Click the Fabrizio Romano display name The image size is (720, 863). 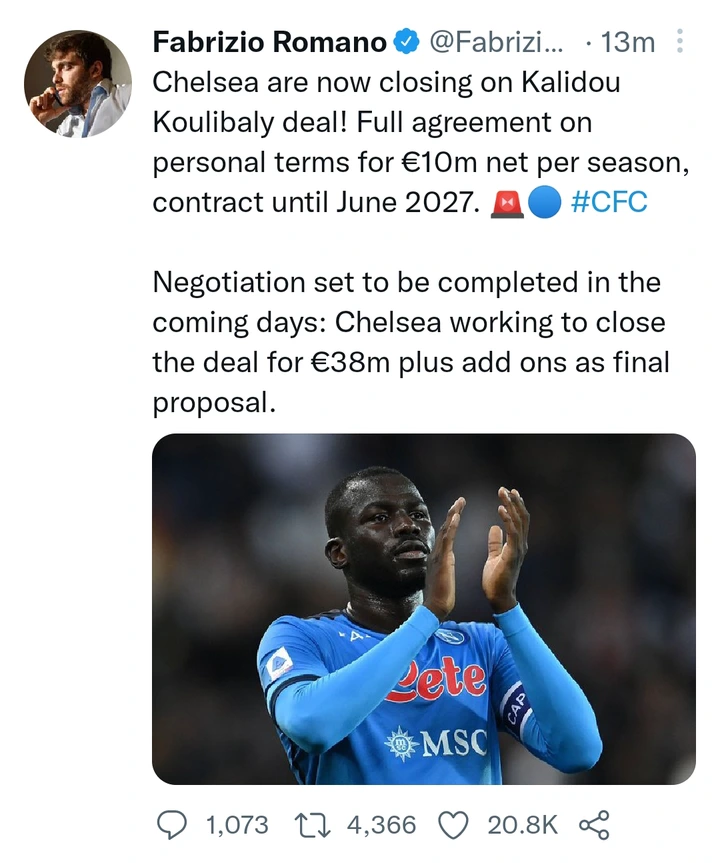tap(269, 43)
